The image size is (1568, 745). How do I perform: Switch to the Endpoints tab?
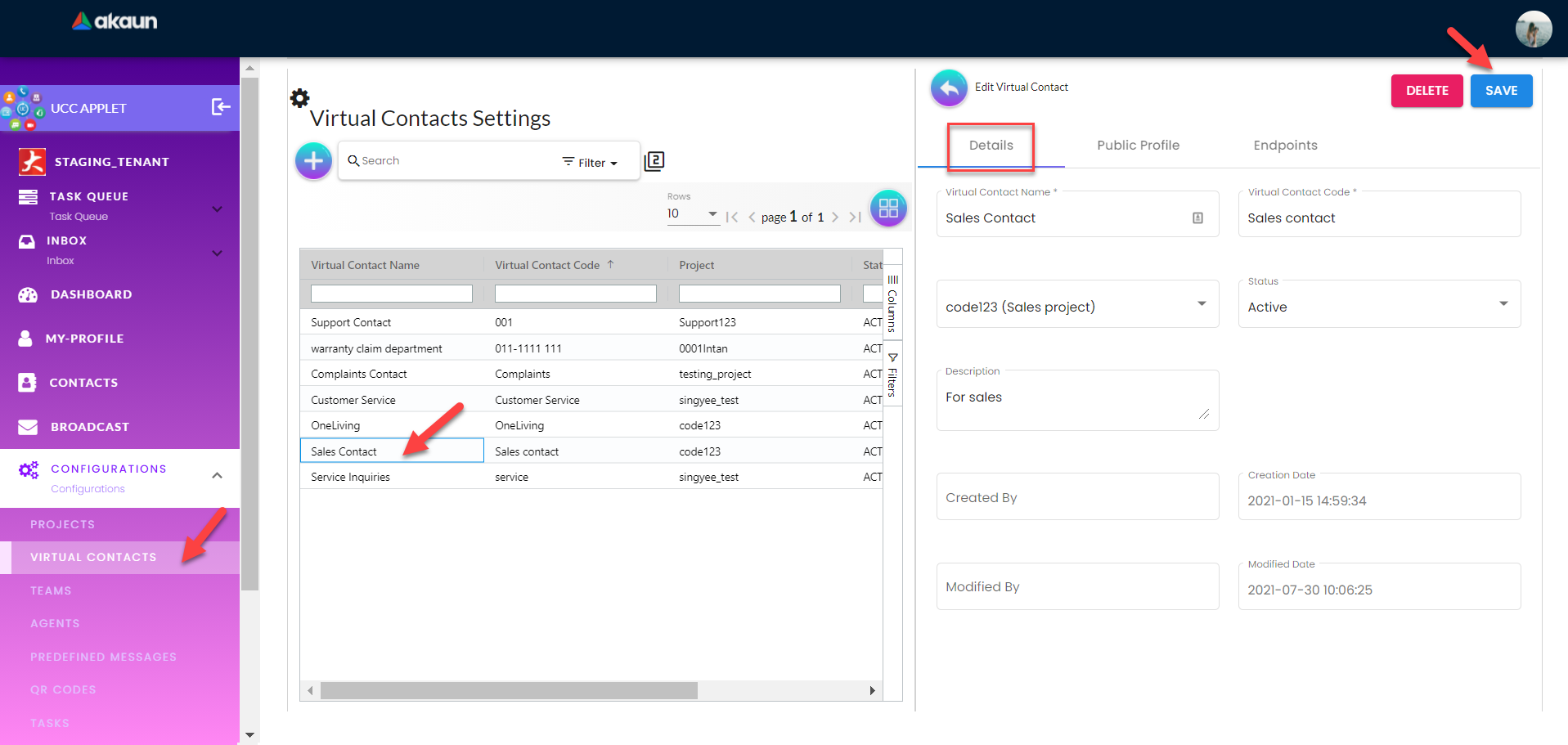click(x=1285, y=146)
